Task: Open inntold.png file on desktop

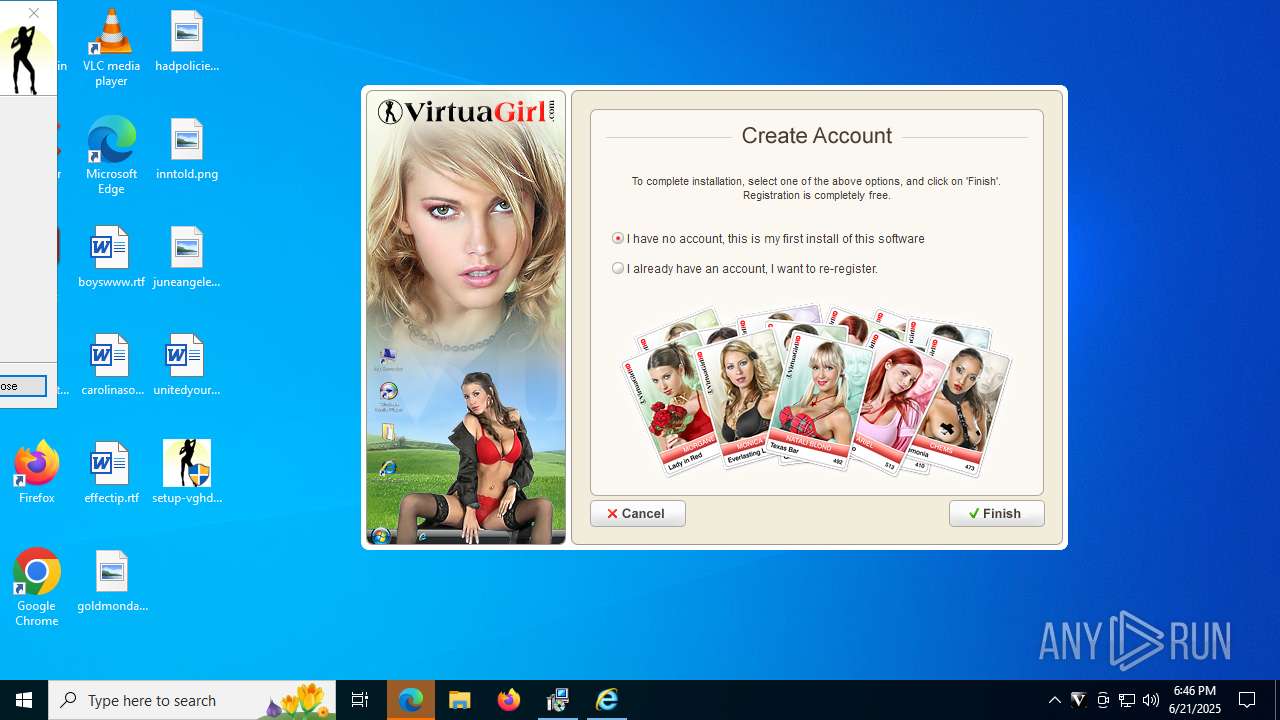Action: coord(187,150)
